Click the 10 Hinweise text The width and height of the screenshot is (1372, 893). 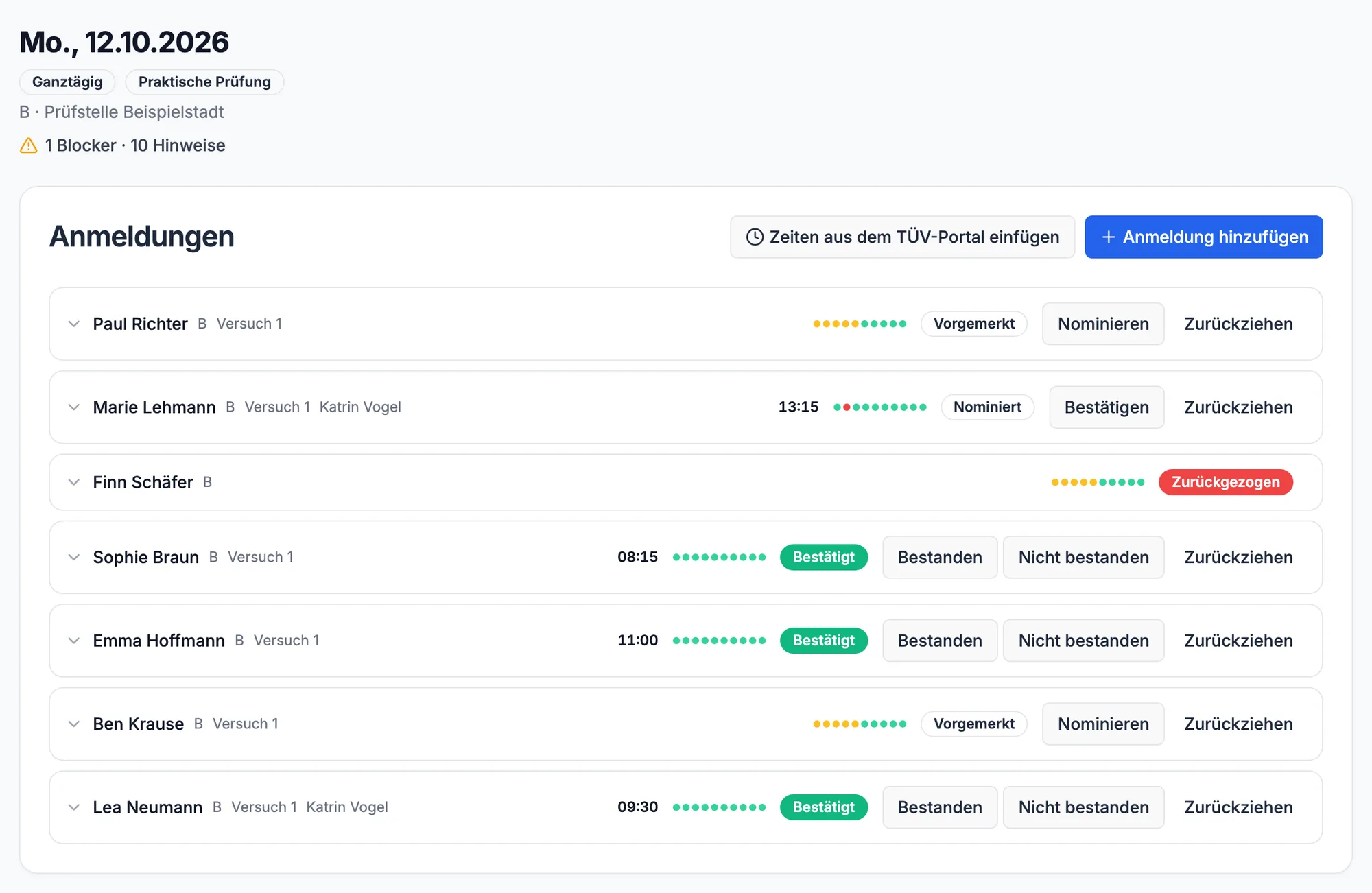tap(178, 145)
